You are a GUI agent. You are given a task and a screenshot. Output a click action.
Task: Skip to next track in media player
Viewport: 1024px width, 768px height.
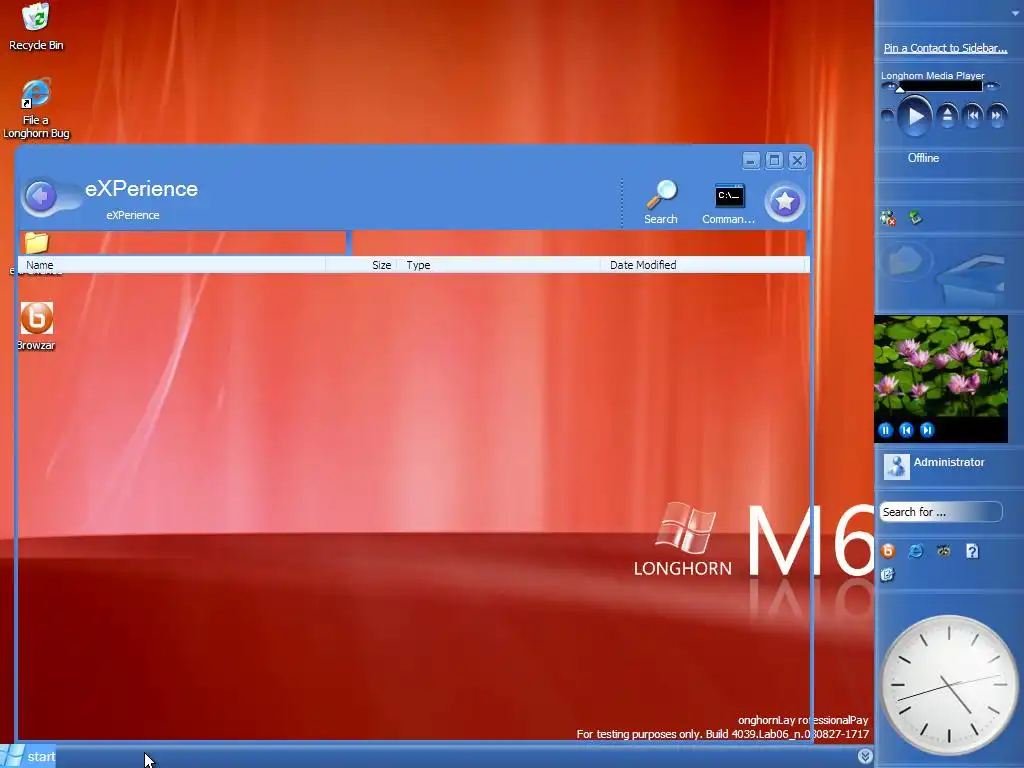(x=997, y=116)
